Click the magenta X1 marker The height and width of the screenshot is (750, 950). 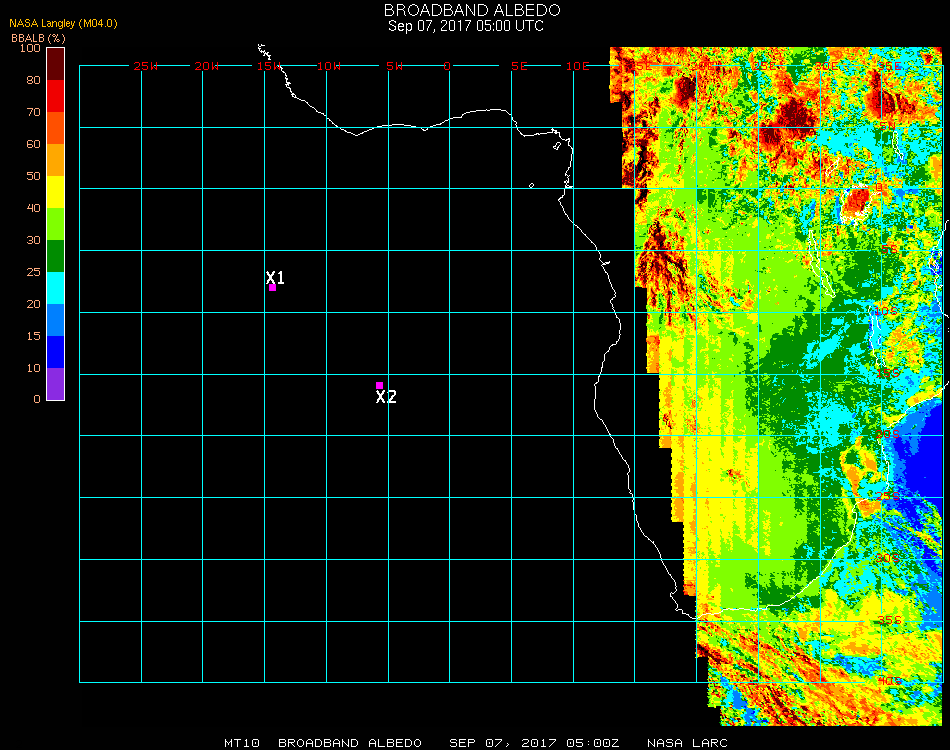coord(272,287)
